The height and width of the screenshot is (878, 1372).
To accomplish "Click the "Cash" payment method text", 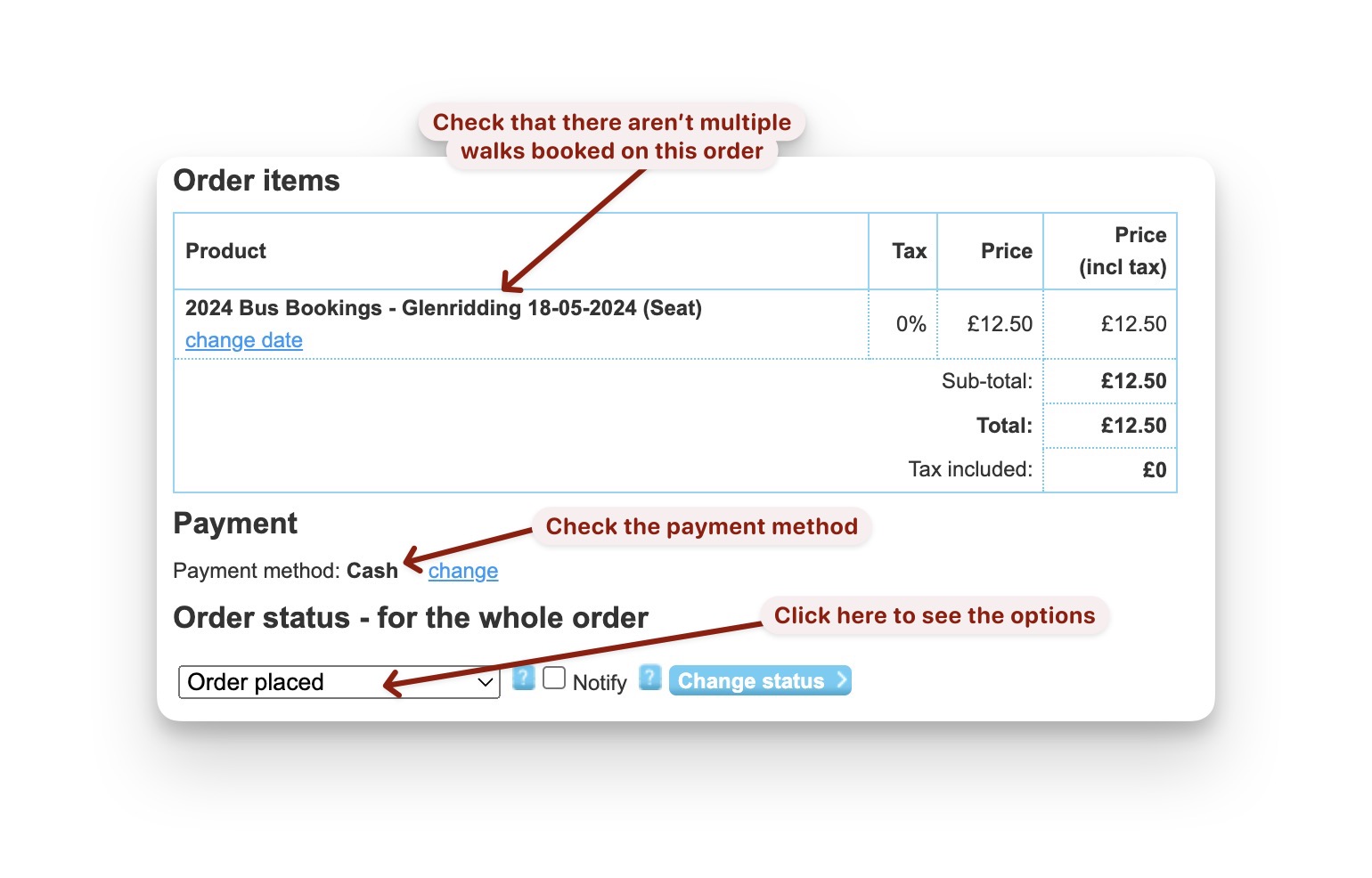I will click(372, 570).
